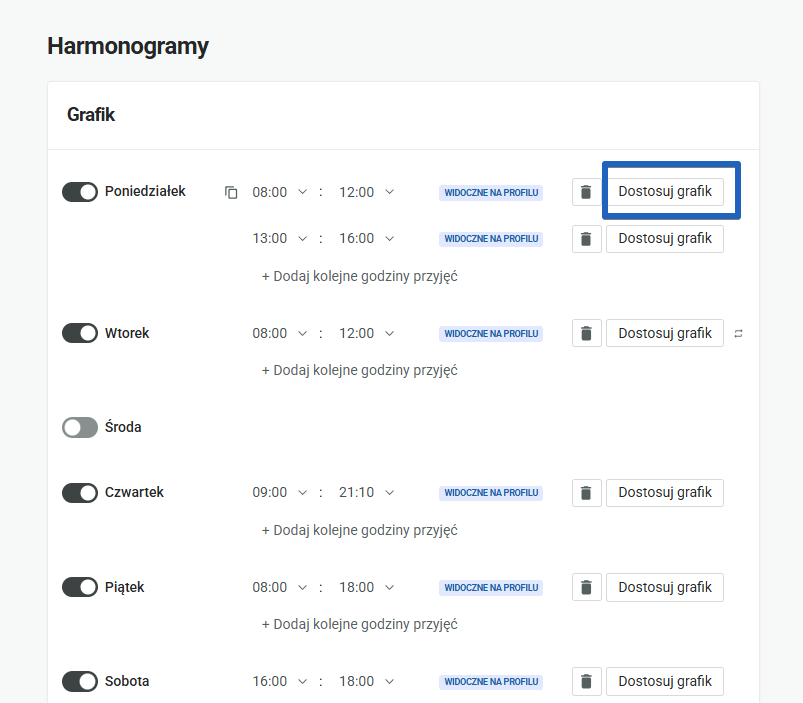The width and height of the screenshot is (803, 703).
Task: Delete Thursday's 09:00–21:10 slot with trash icon
Action: pos(586,492)
